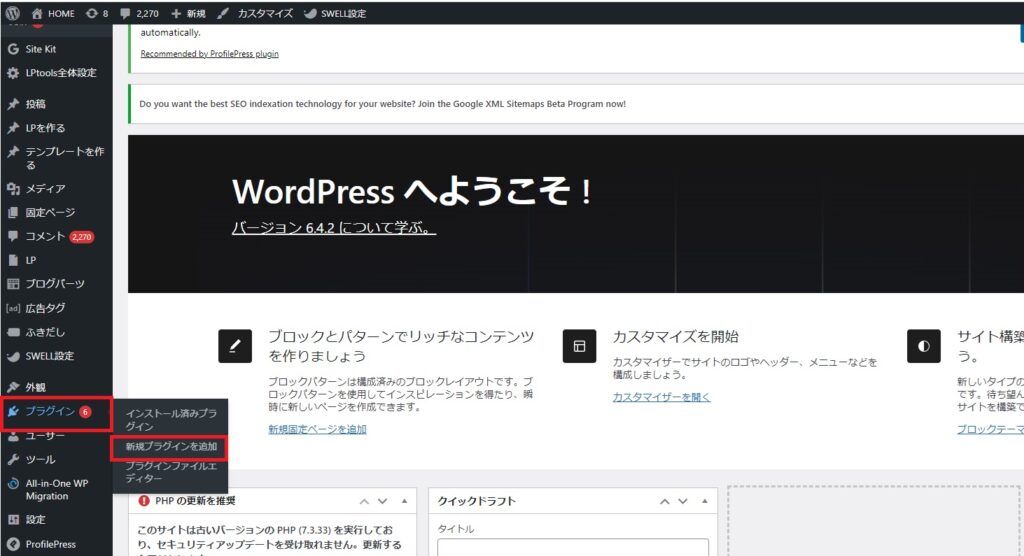The height and width of the screenshot is (556, 1024).
Task: Open comments bubble showing 2,270 in admin bar
Action: 140,13
